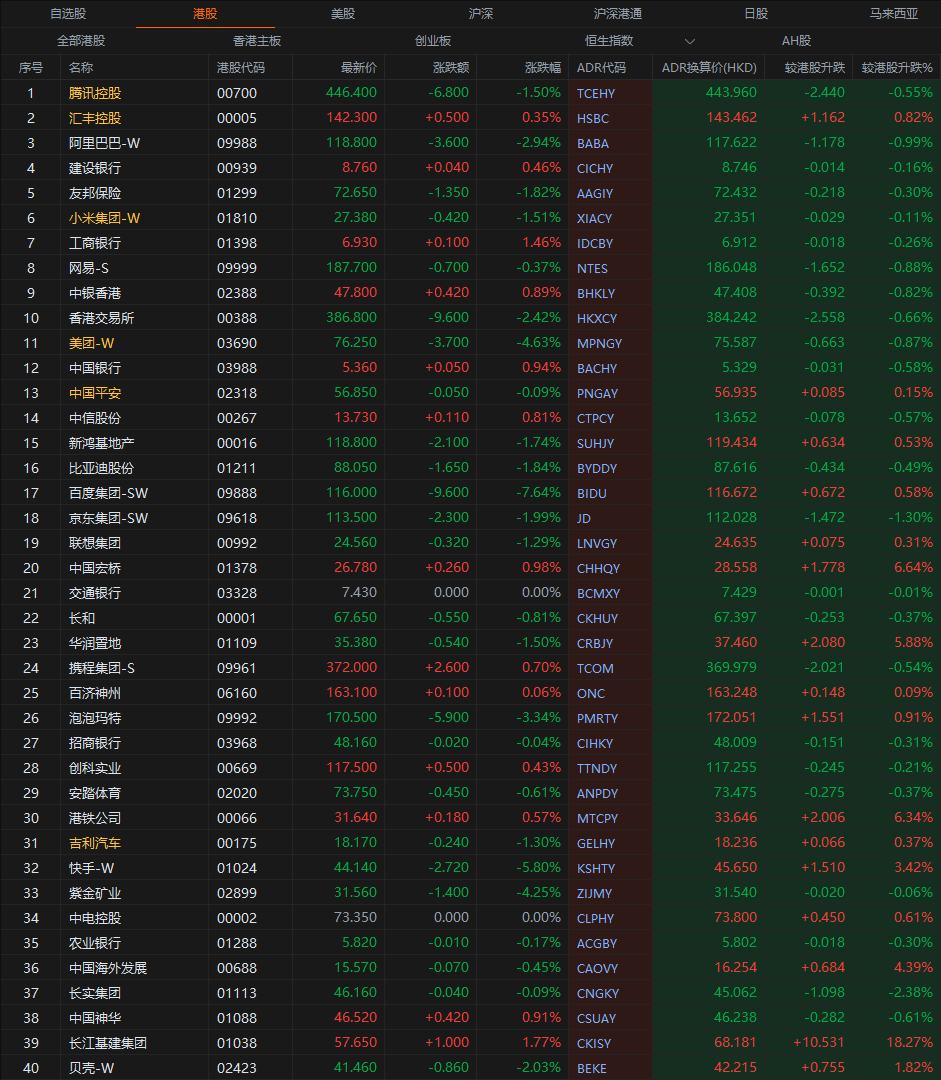Open the 紫金矿业 entry
Screen dimensions: 941x1080
[x=94, y=893]
